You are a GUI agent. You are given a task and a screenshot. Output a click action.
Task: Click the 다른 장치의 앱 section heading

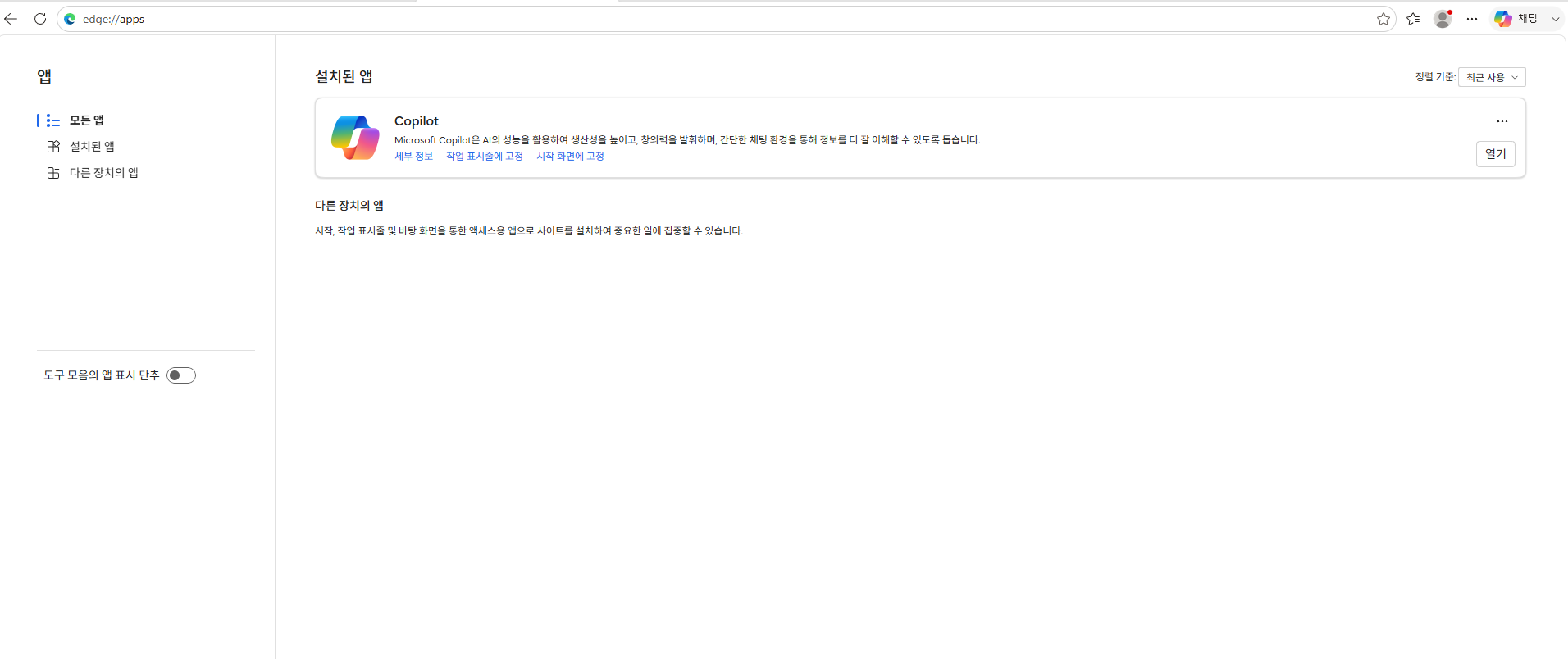(349, 206)
